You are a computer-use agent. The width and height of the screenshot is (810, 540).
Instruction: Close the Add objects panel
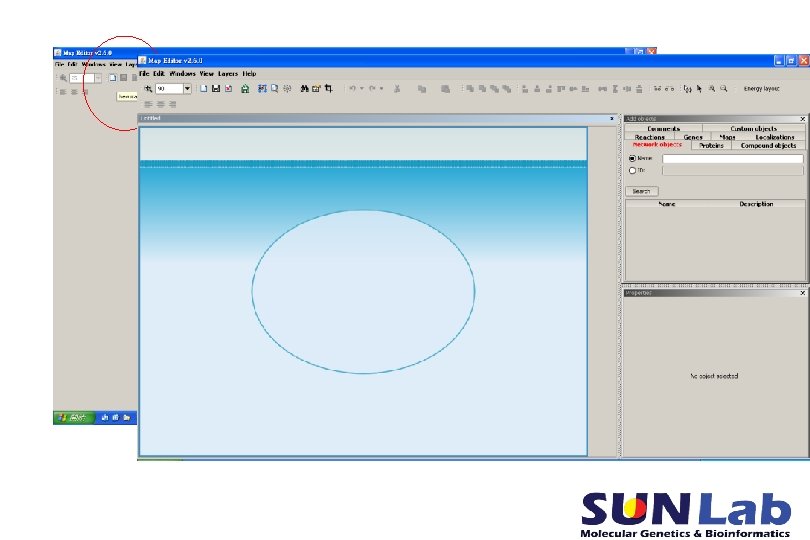coord(802,119)
